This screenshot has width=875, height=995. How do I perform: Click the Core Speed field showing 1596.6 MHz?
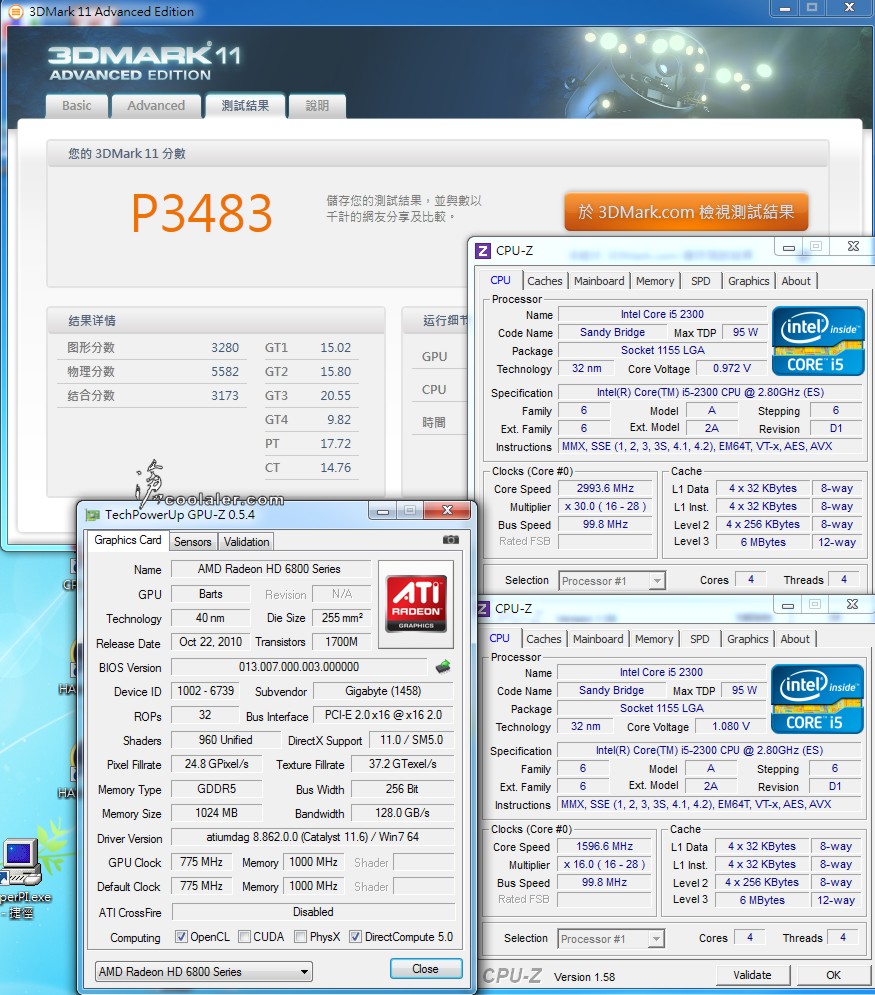tap(604, 847)
